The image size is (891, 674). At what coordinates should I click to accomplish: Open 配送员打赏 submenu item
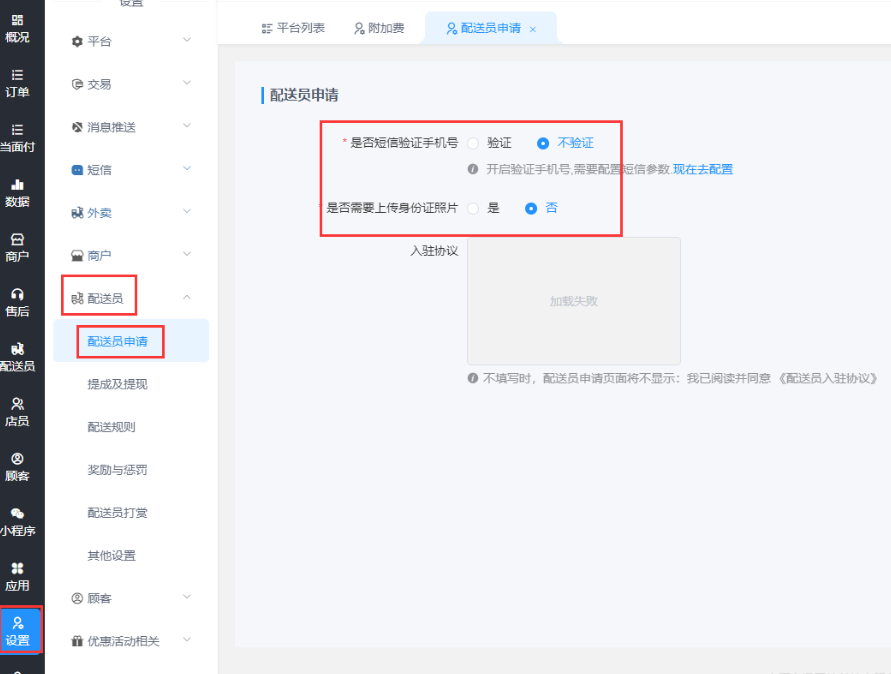tap(118, 513)
